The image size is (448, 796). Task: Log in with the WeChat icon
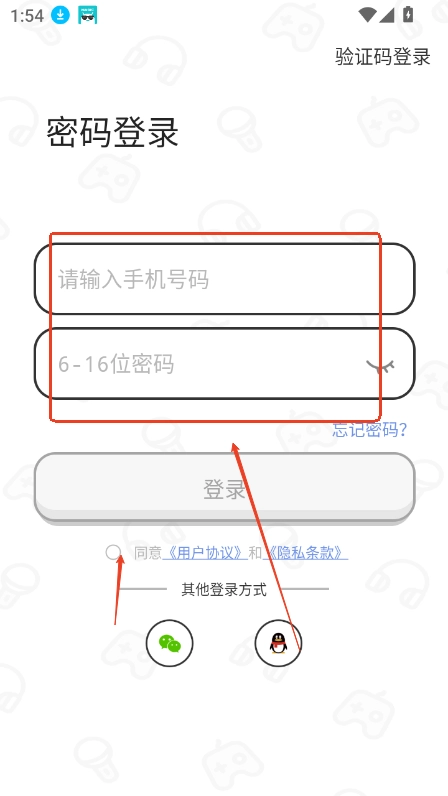[169, 643]
